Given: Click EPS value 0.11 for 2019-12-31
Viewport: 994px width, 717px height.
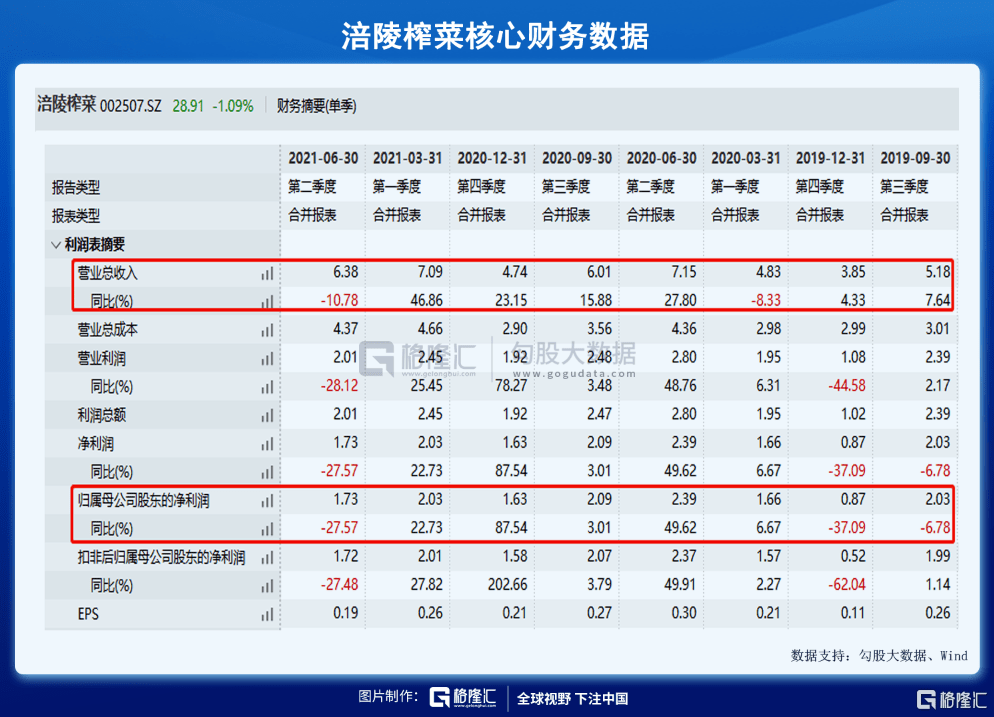Looking at the screenshot, I should pos(853,613).
